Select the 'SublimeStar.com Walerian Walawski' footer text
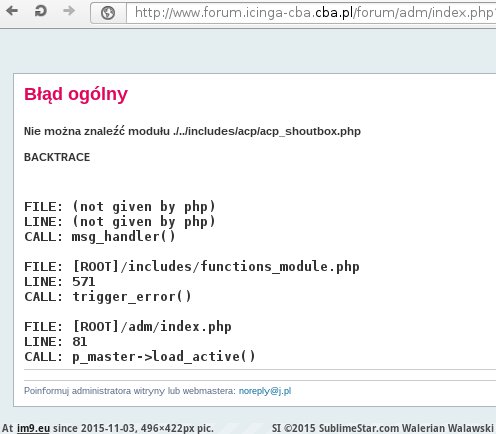496x434 pixels. [x=406, y=428]
